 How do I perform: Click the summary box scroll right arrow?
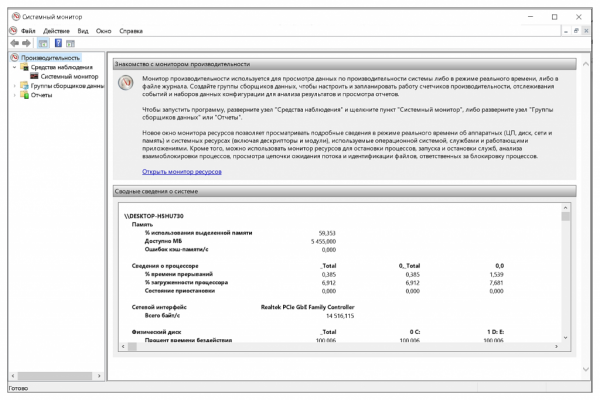tap(556, 346)
